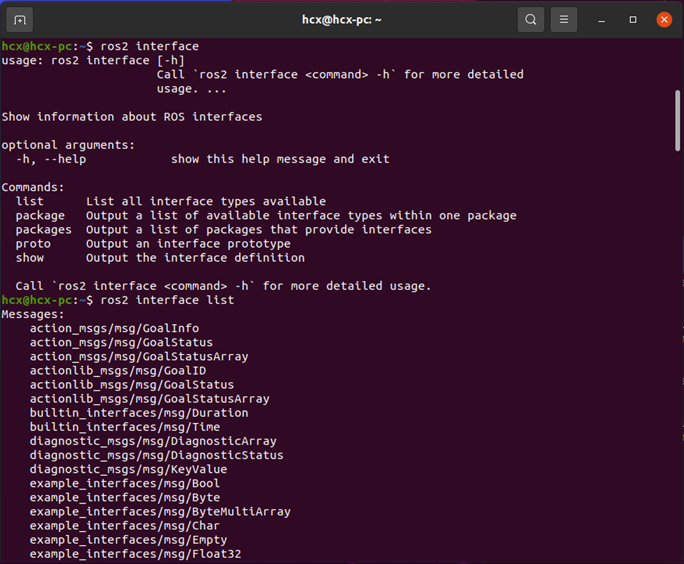Image resolution: width=684 pixels, height=564 pixels.
Task: Click the search icon in the title bar
Action: click(531, 19)
